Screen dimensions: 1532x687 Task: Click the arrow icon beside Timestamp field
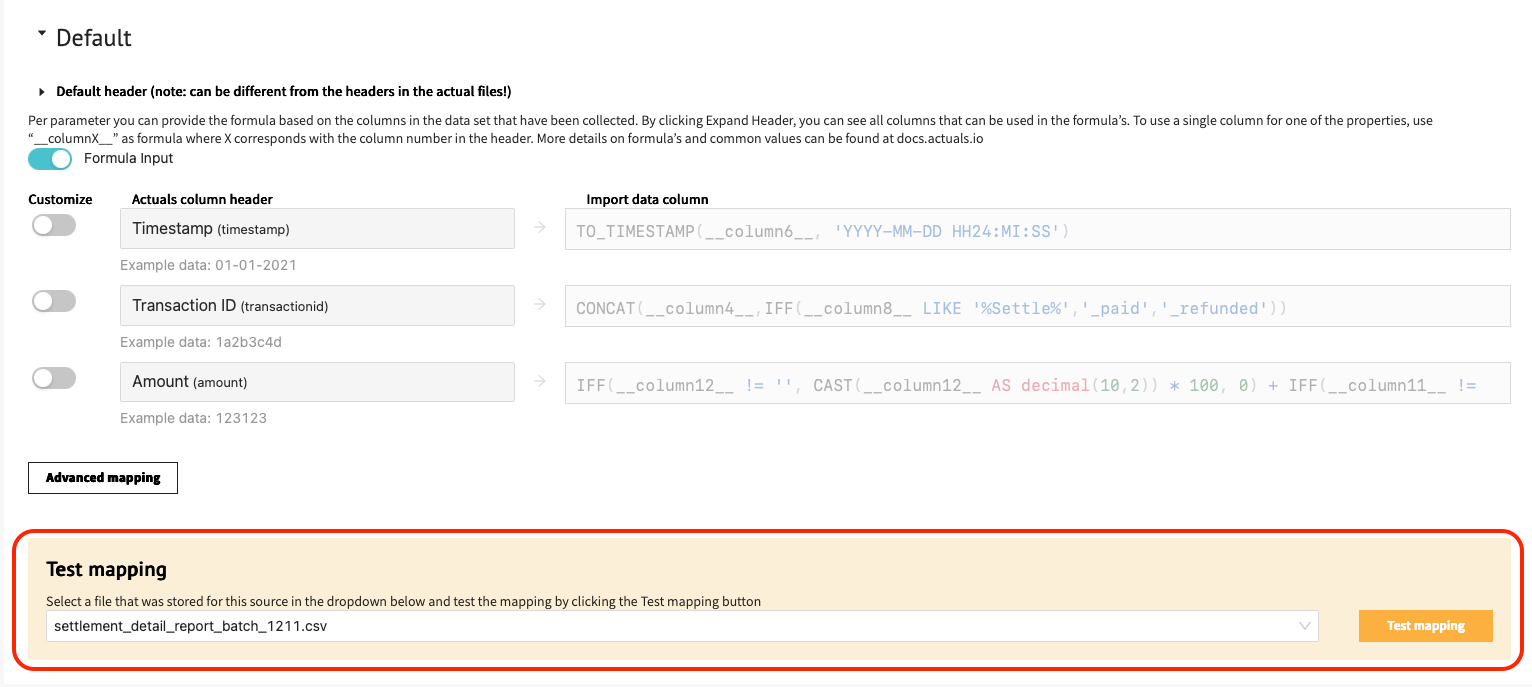click(x=540, y=228)
